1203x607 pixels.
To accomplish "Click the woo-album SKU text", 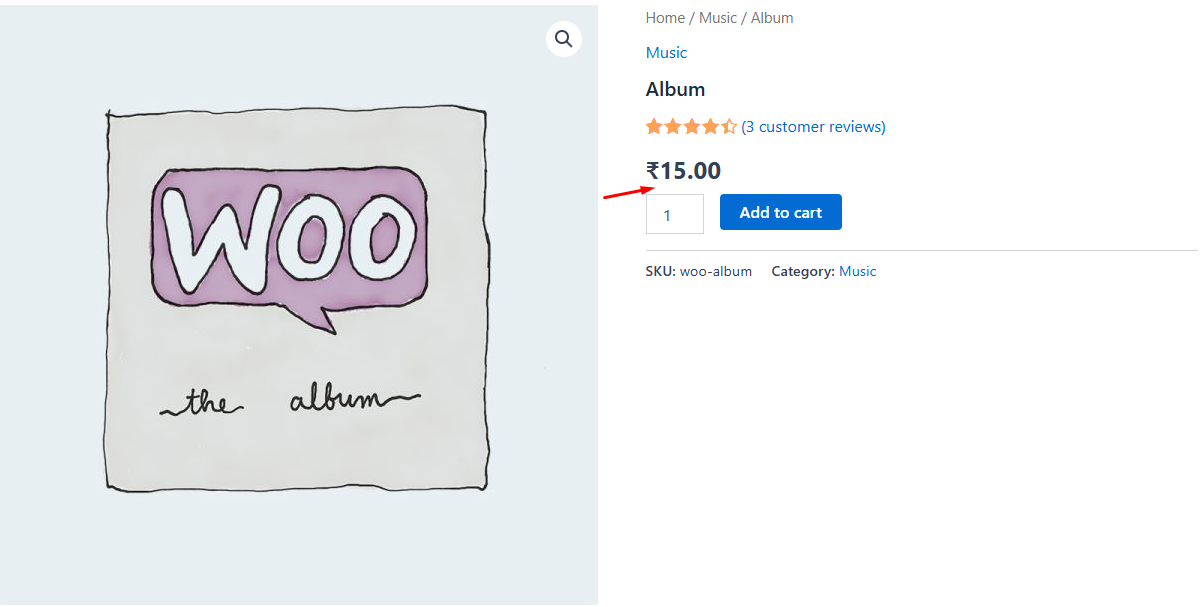I will [715, 271].
